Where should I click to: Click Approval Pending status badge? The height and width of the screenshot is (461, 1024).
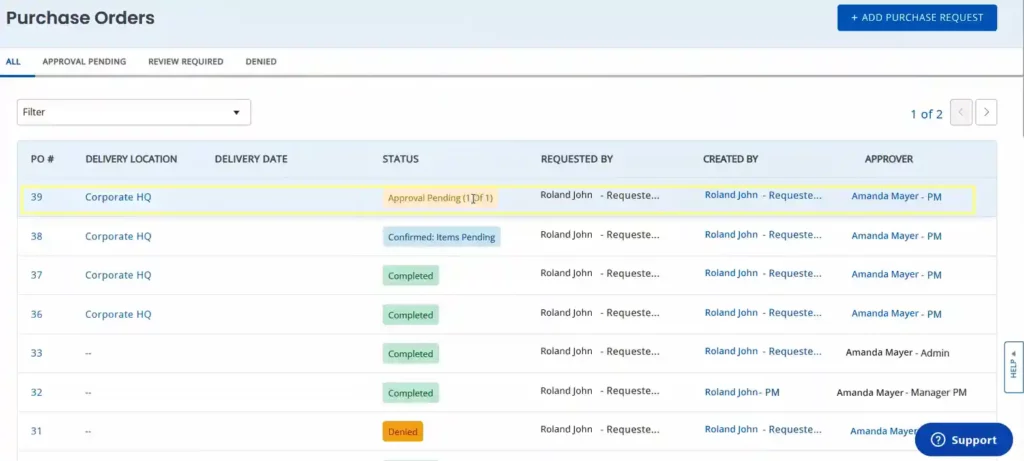pos(440,198)
